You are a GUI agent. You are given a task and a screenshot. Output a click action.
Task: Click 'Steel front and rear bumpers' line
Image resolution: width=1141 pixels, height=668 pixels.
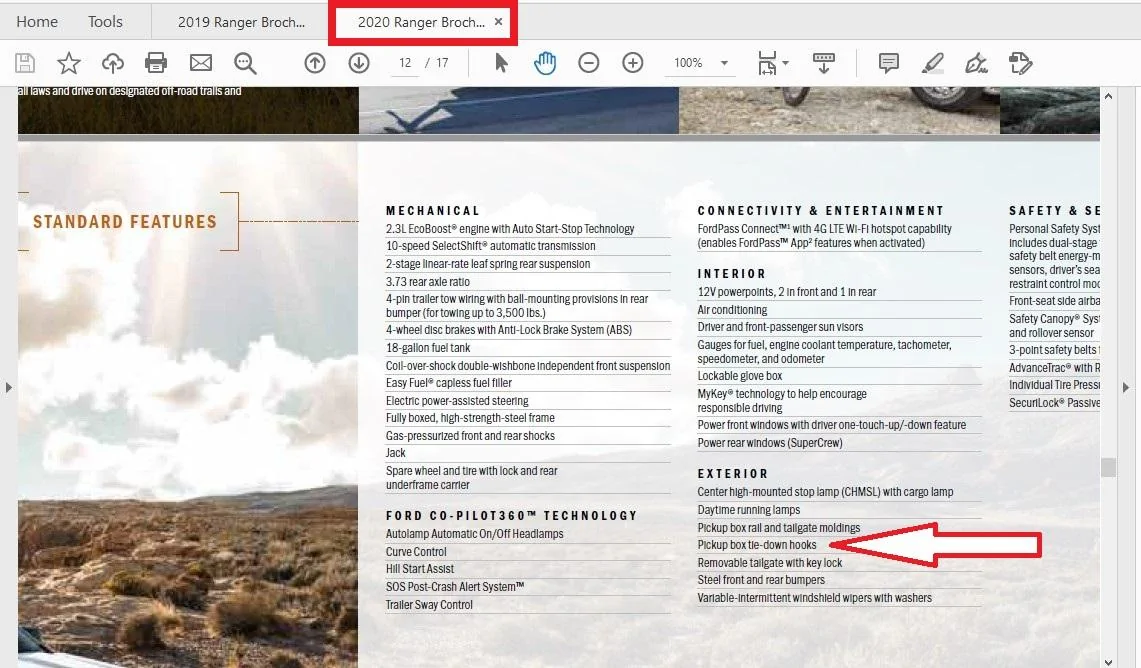coord(761,580)
